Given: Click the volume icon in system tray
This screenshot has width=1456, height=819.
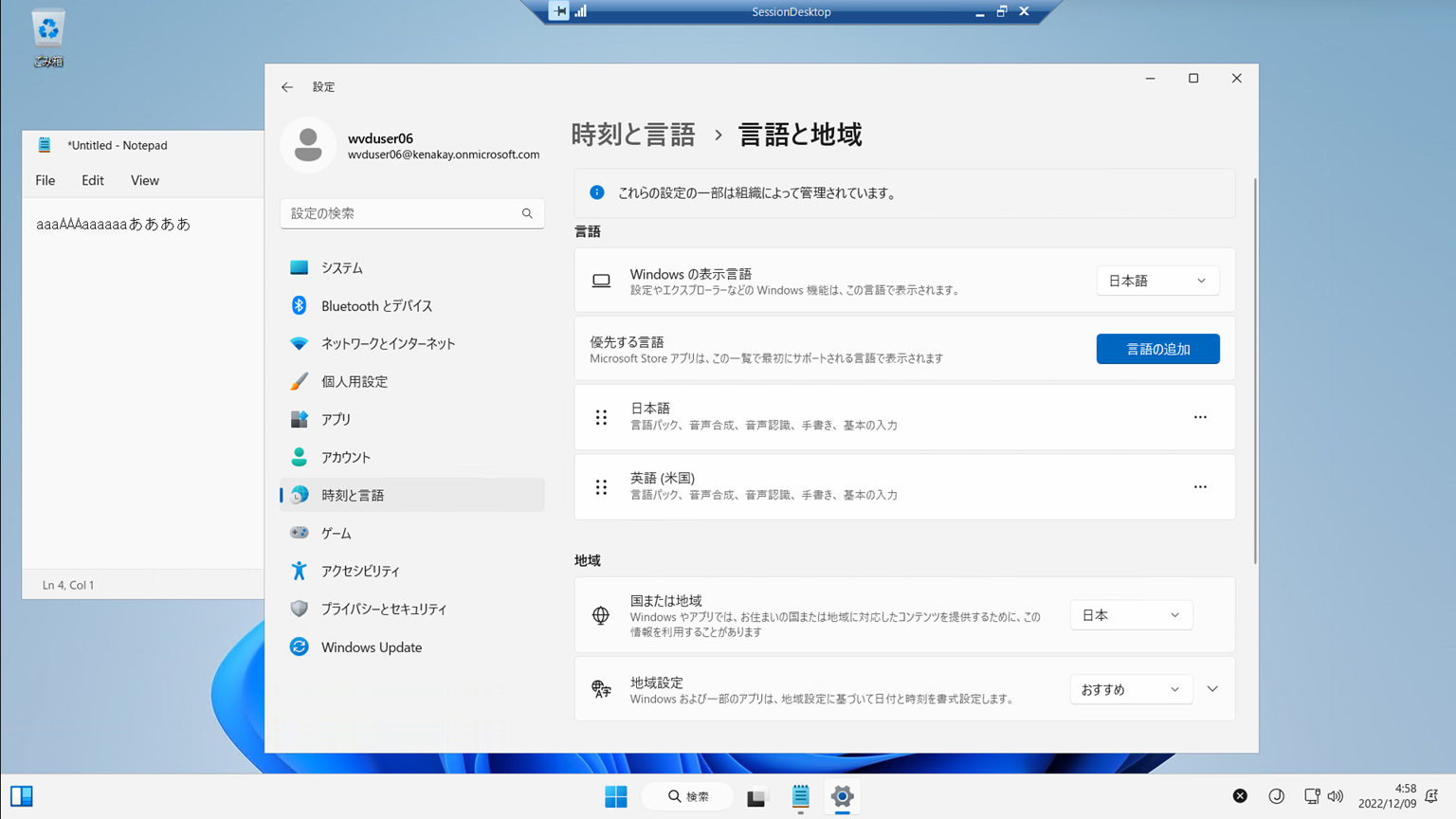Looking at the screenshot, I should pyautogui.click(x=1336, y=796).
